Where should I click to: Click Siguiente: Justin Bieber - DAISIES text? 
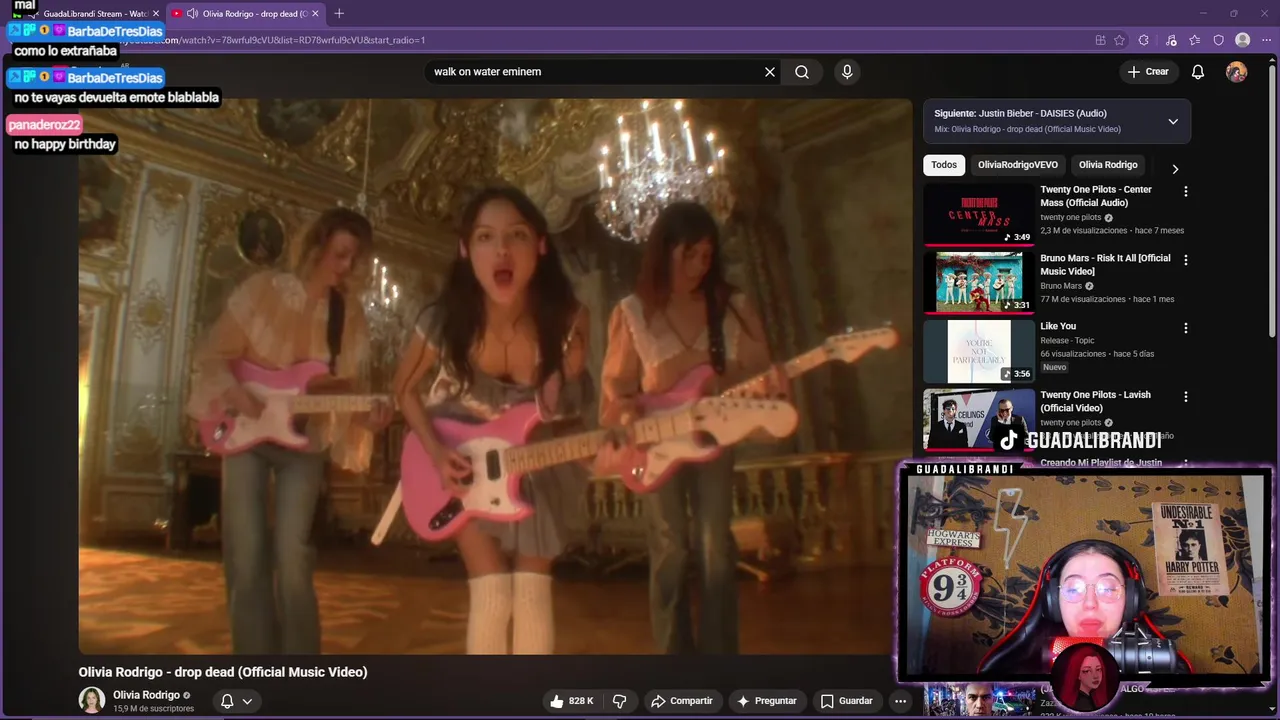pyautogui.click(x=1020, y=114)
